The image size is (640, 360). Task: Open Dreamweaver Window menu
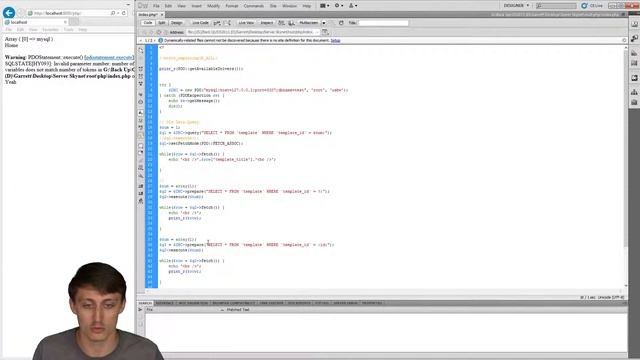click(289, 6)
